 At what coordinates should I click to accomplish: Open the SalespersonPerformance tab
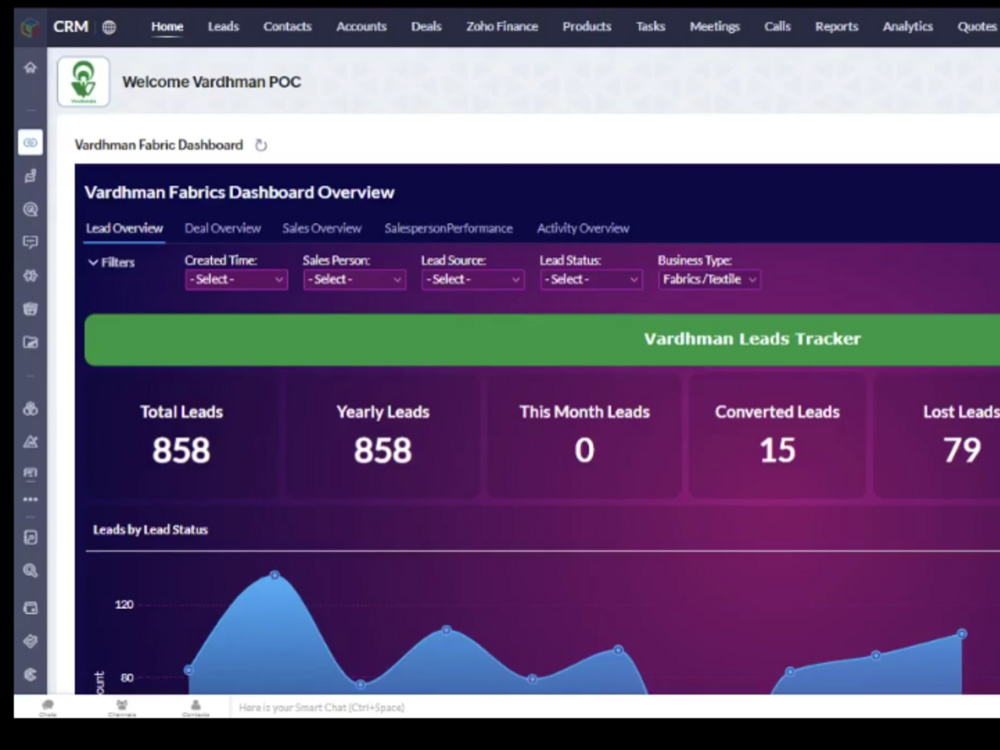tap(448, 228)
